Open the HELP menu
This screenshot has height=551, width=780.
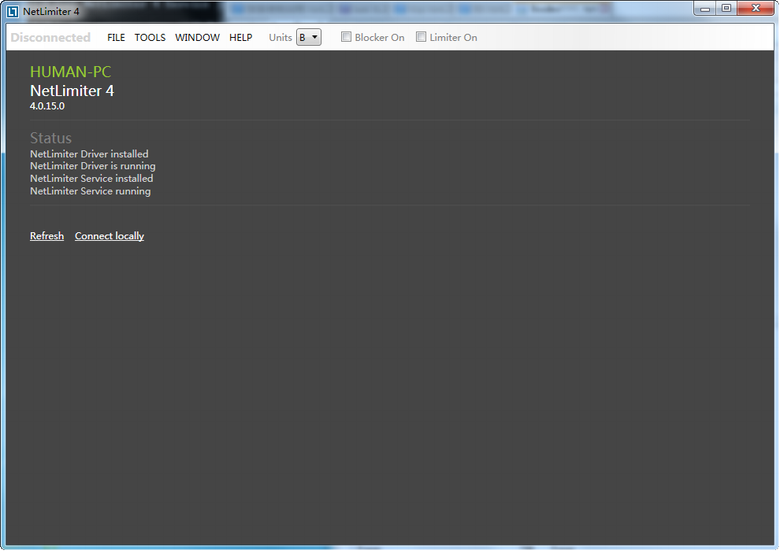pyautogui.click(x=241, y=37)
